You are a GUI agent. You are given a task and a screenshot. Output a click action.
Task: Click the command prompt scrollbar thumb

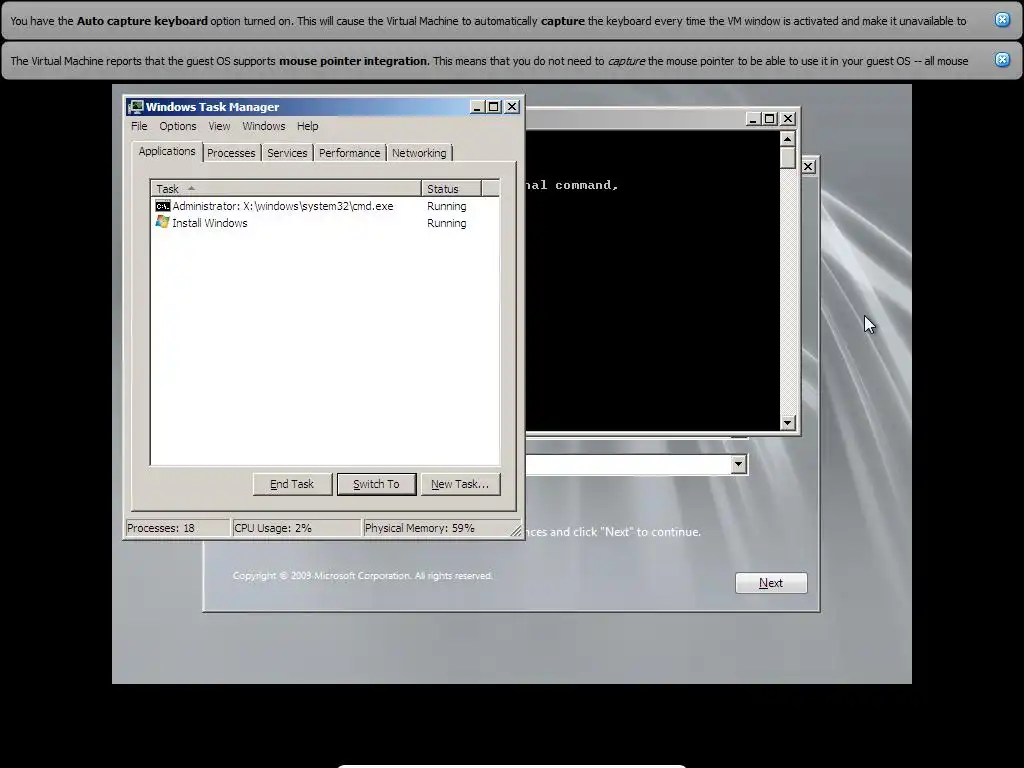pyautogui.click(x=788, y=157)
